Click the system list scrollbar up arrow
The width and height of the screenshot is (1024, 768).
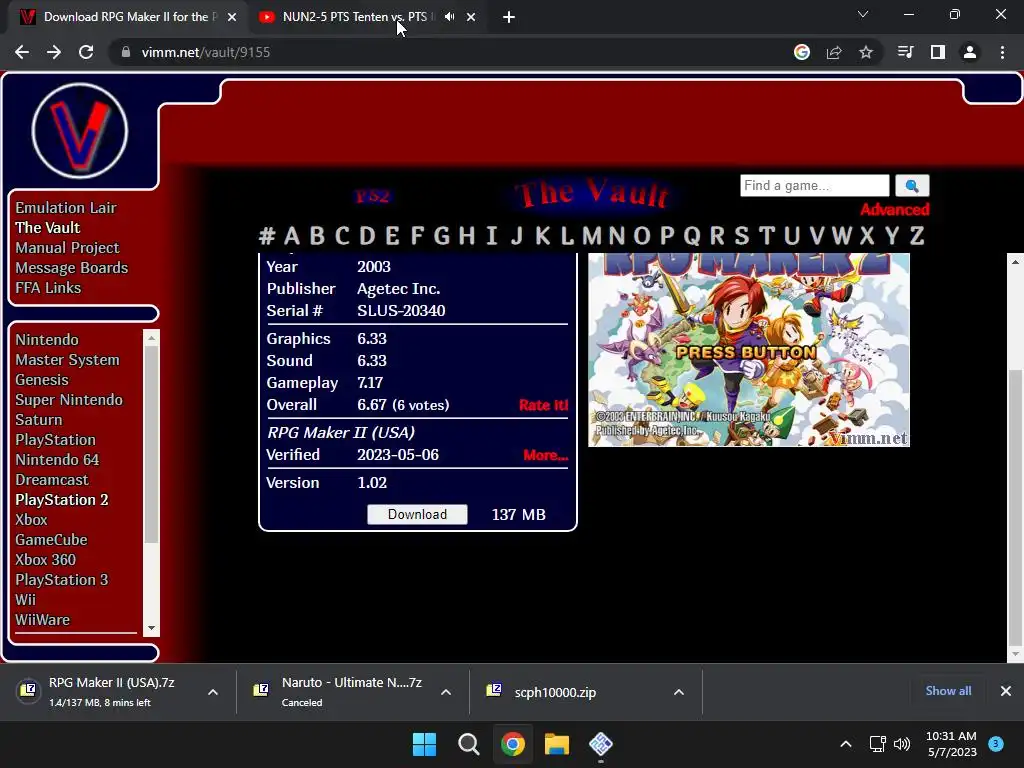point(151,338)
